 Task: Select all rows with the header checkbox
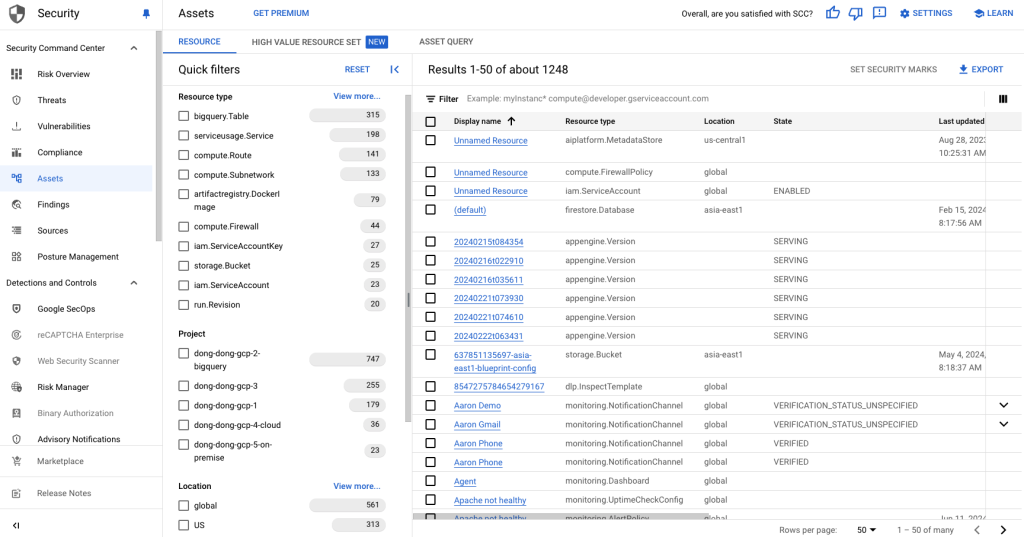[430, 122]
